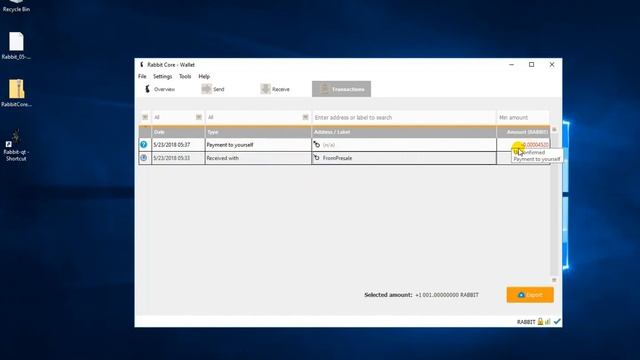
Task: Select the Transactions tab
Action: [x=342, y=89]
